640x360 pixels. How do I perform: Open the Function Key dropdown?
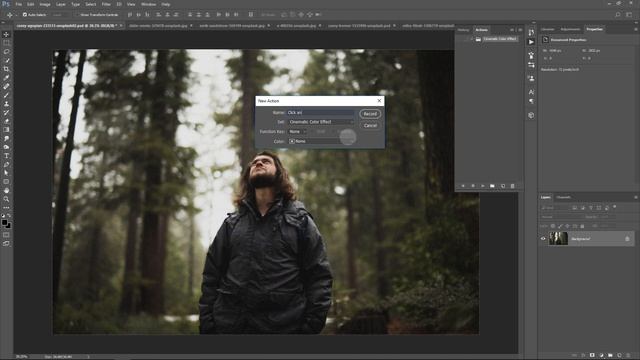coord(297,131)
